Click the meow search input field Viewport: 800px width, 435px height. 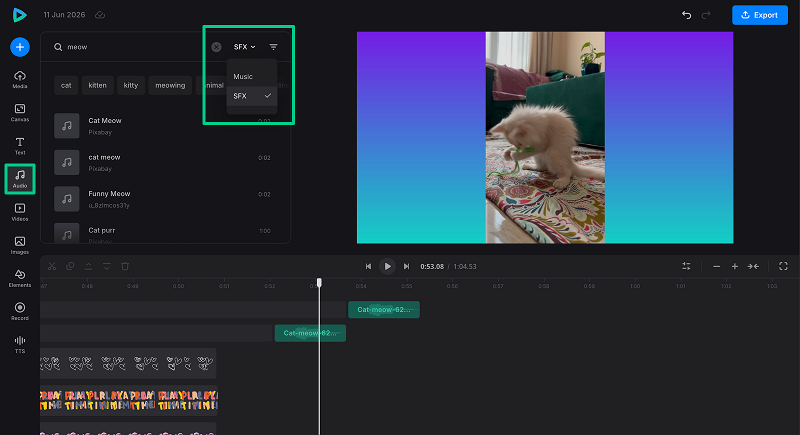133,47
